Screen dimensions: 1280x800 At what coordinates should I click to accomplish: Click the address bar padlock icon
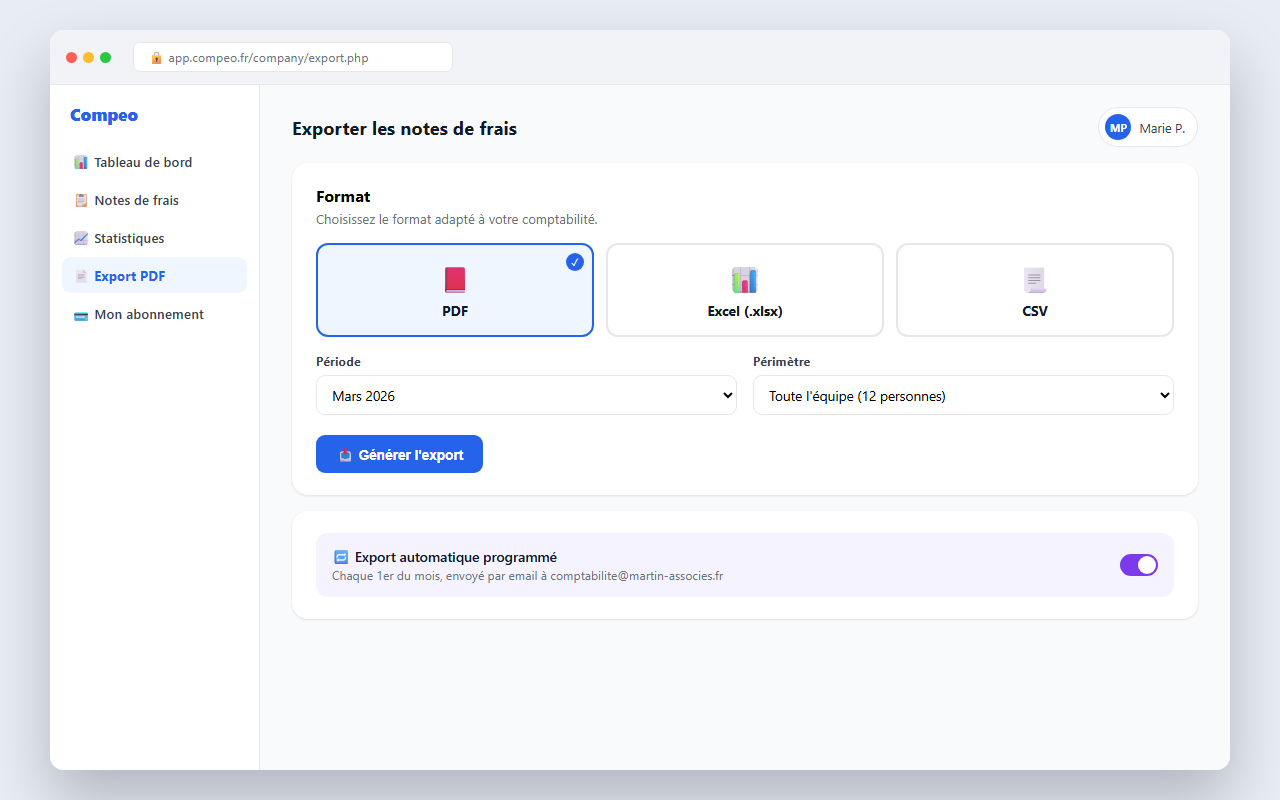click(156, 58)
